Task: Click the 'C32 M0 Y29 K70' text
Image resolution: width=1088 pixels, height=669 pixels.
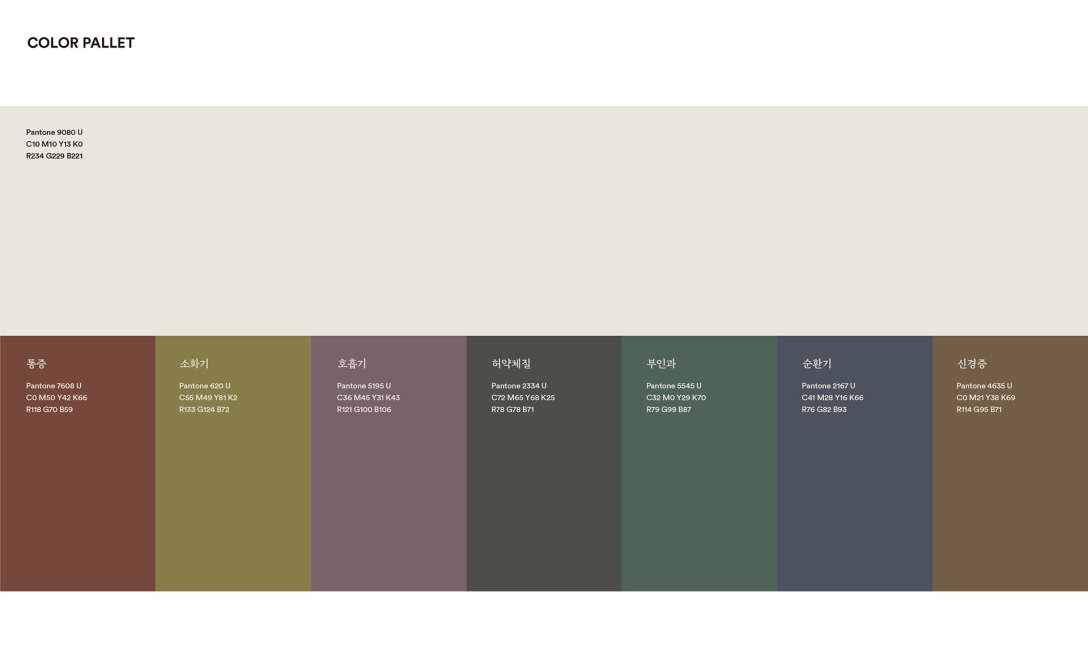Action: pos(676,398)
